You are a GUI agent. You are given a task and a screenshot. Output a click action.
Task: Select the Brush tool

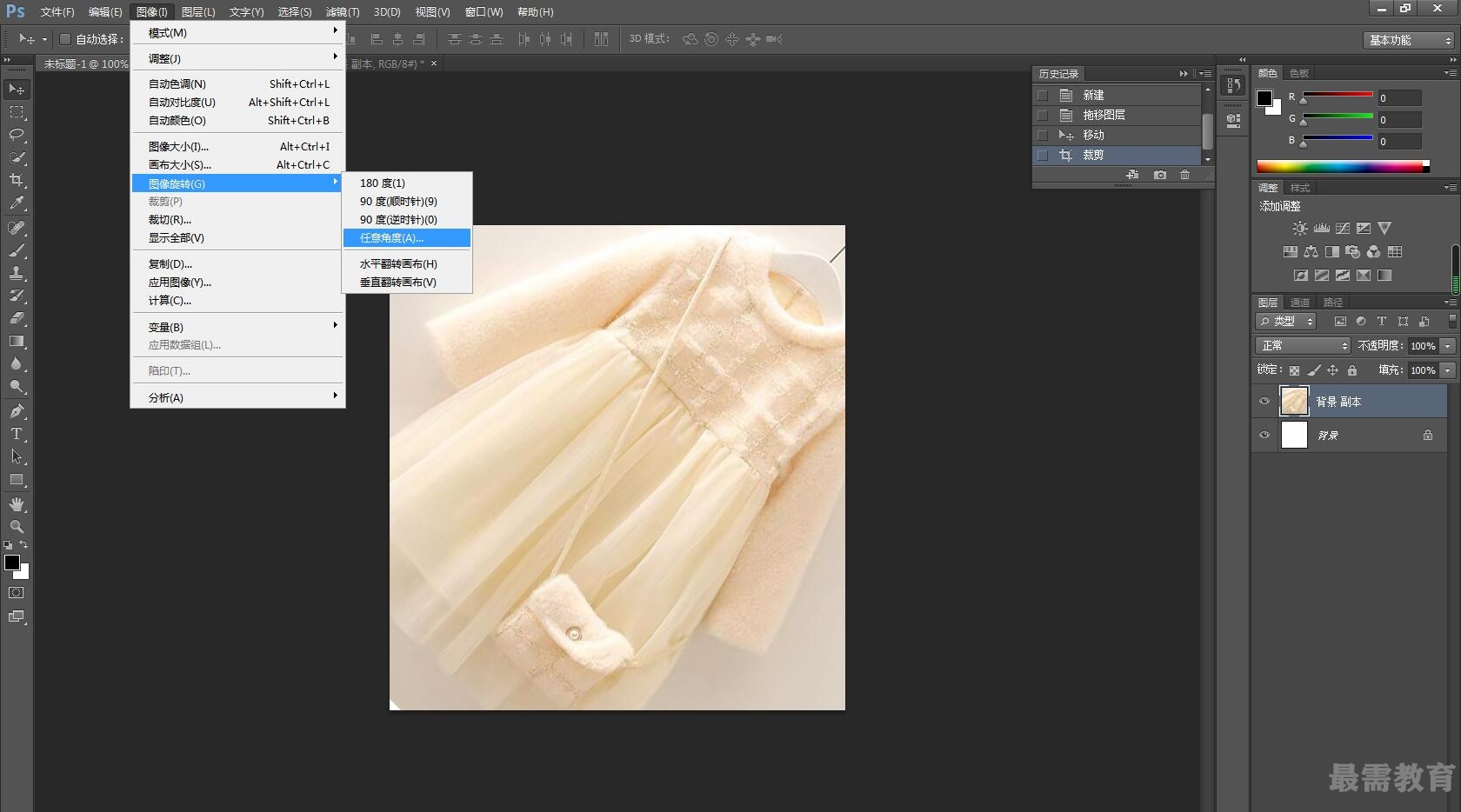coord(17,250)
